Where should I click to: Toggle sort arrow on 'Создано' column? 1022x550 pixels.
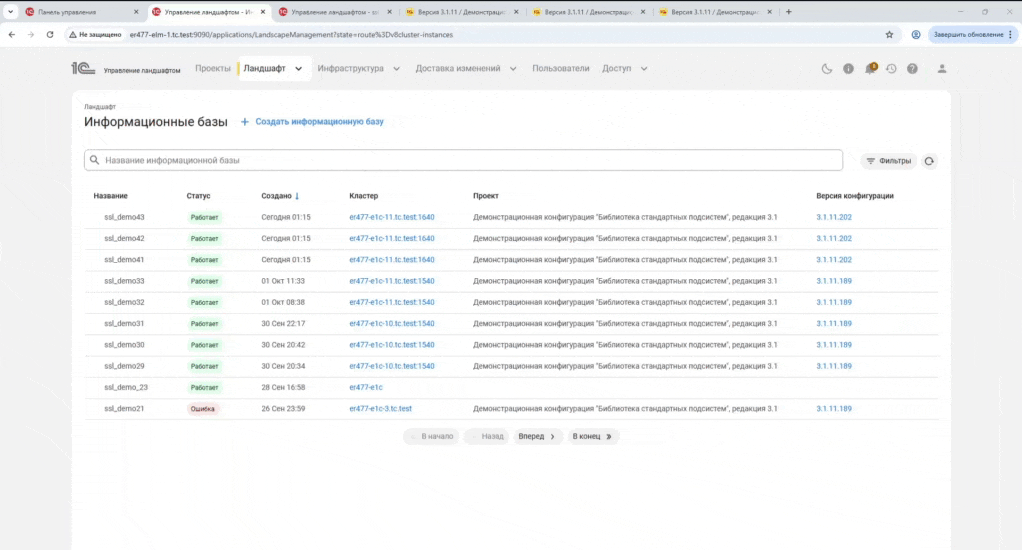(297, 196)
